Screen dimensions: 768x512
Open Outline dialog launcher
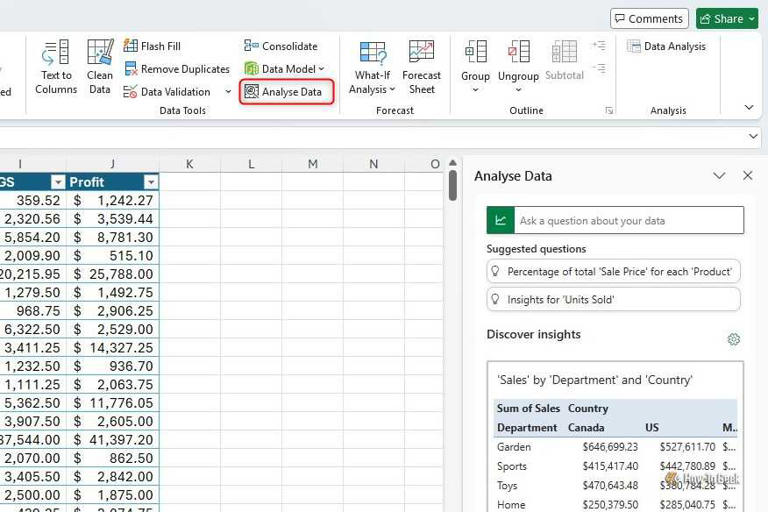(x=609, y=111)
